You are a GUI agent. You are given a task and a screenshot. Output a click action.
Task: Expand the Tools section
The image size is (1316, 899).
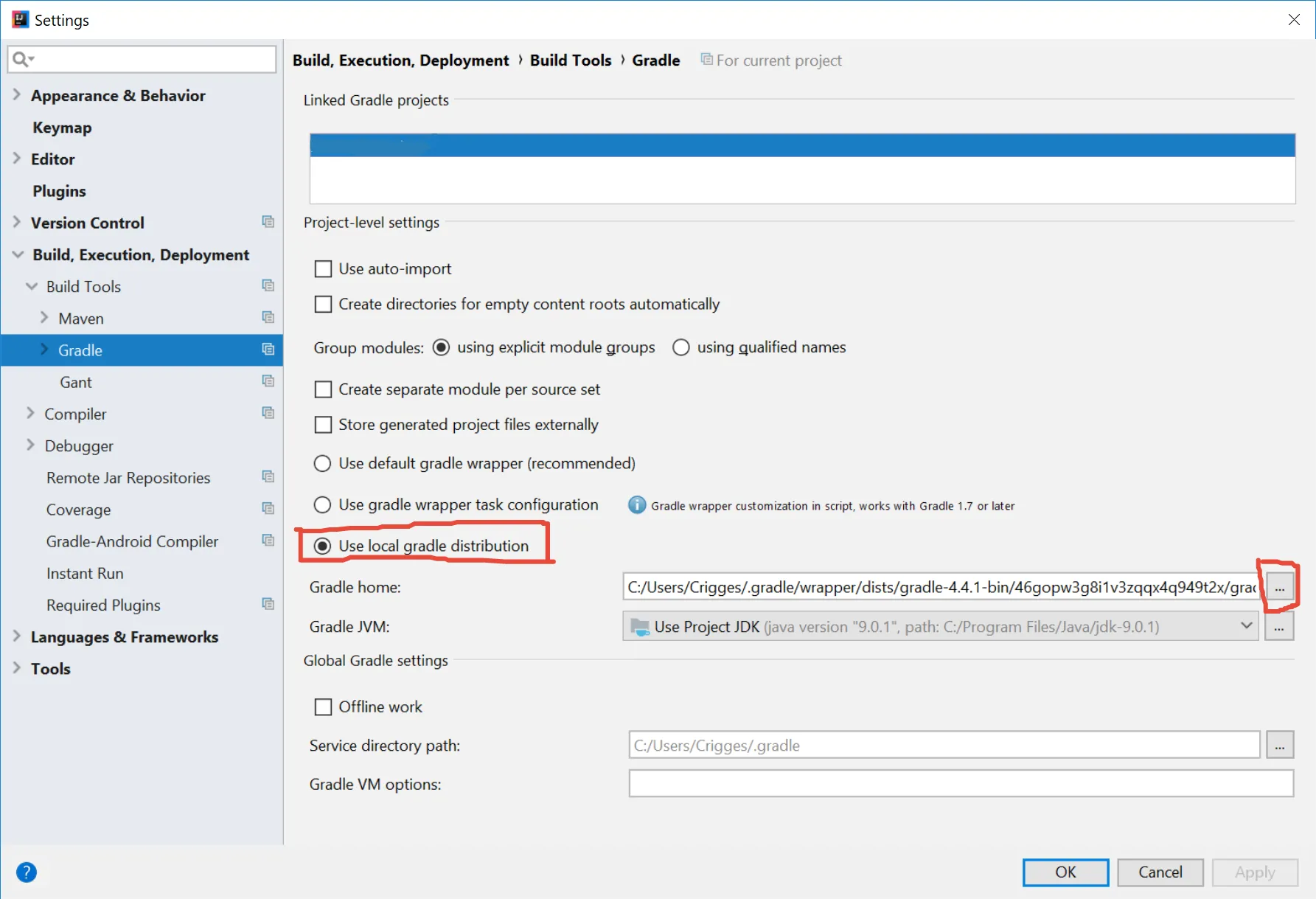17,667
